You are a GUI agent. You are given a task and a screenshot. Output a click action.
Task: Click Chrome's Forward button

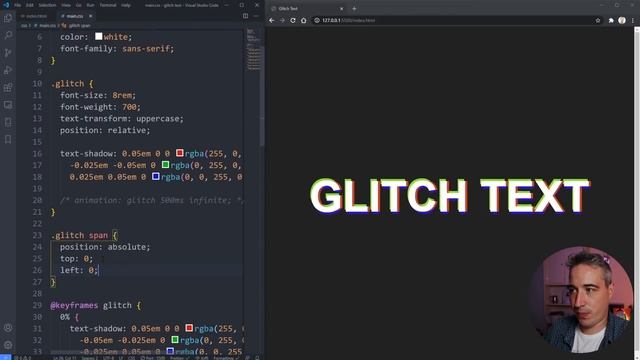click(x=282, y=20)
